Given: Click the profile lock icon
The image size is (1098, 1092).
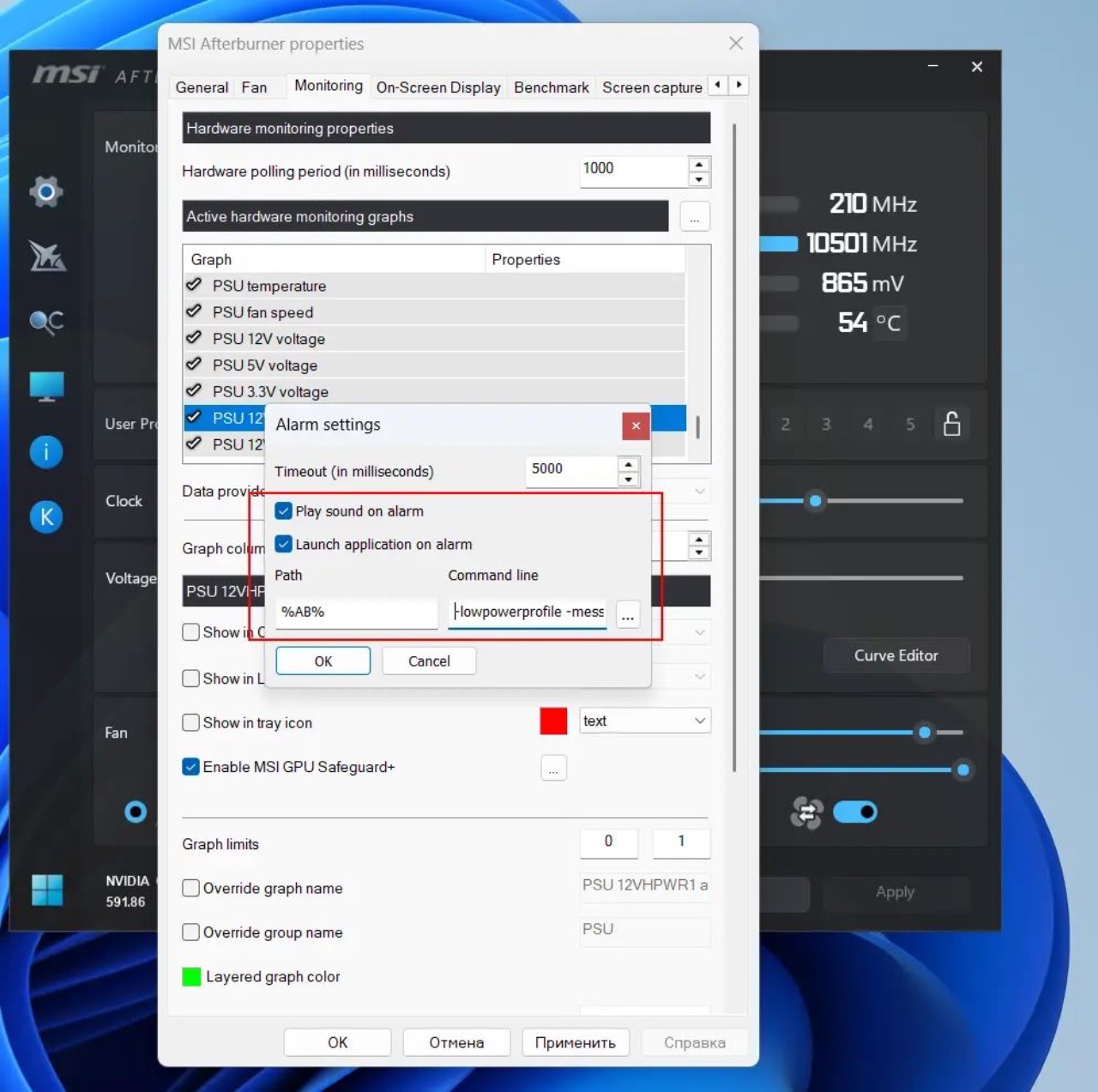Looking at the screenshot, I should click(x=951, y=424).
